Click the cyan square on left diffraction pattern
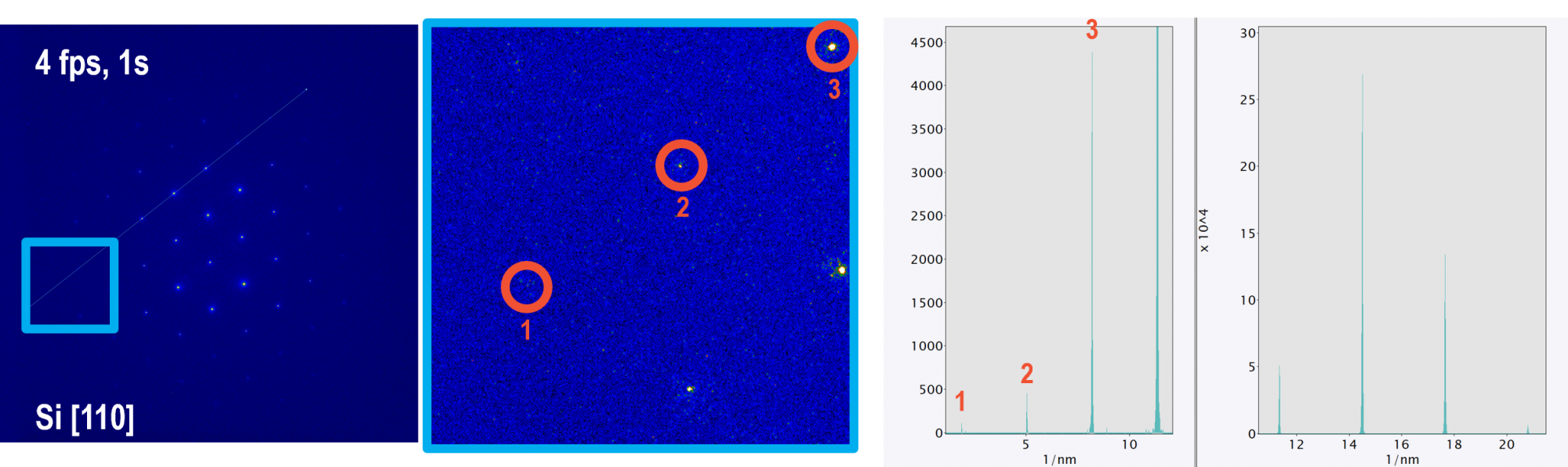This screenshot has width=1568, height=467. point(70,285)
